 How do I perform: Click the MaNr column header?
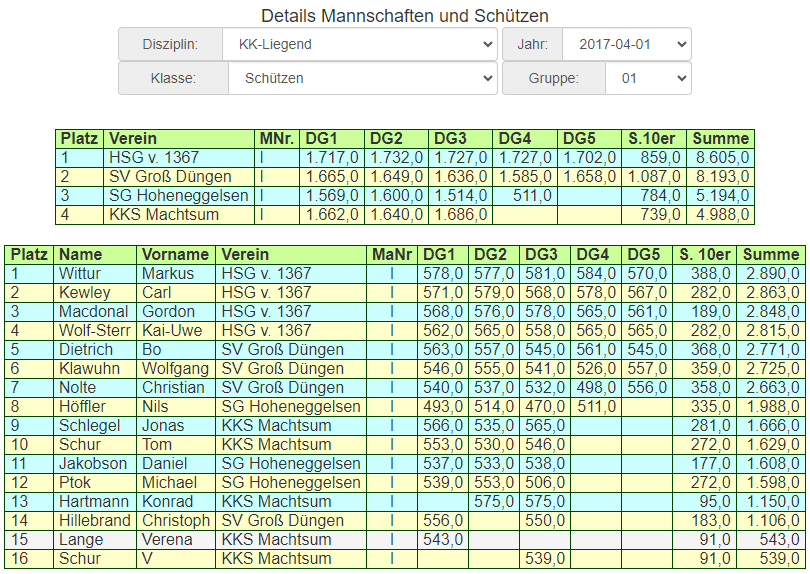click(391, 255)
